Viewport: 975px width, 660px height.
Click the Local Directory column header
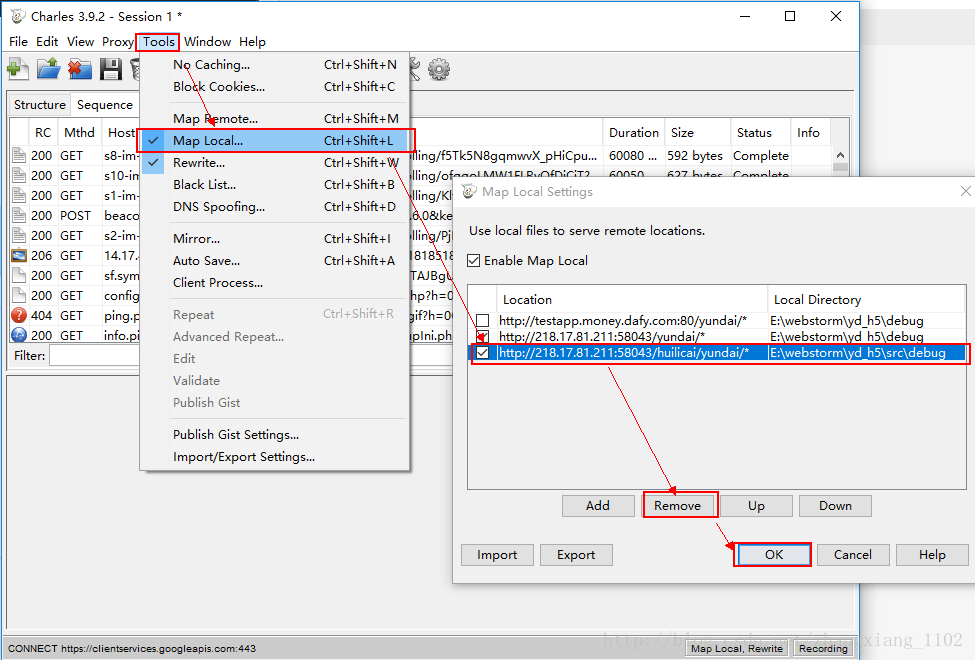coord(867,300)
